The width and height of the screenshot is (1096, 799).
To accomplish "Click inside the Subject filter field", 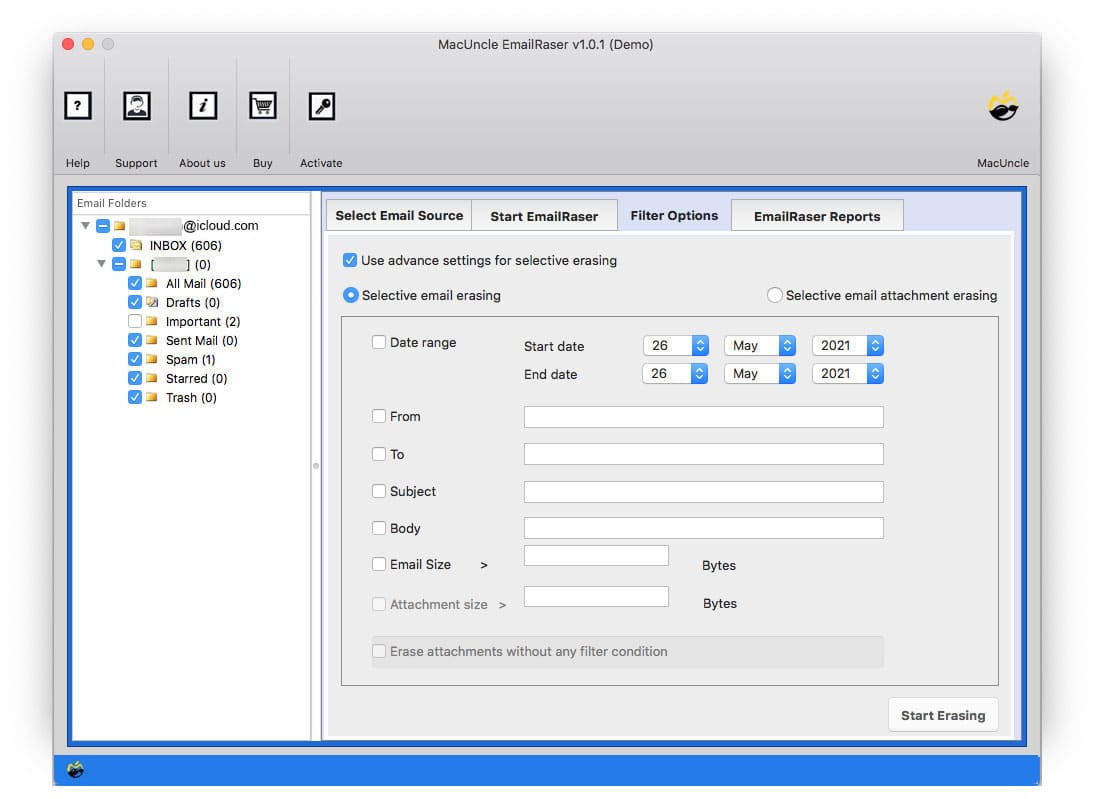I will 703,491.
